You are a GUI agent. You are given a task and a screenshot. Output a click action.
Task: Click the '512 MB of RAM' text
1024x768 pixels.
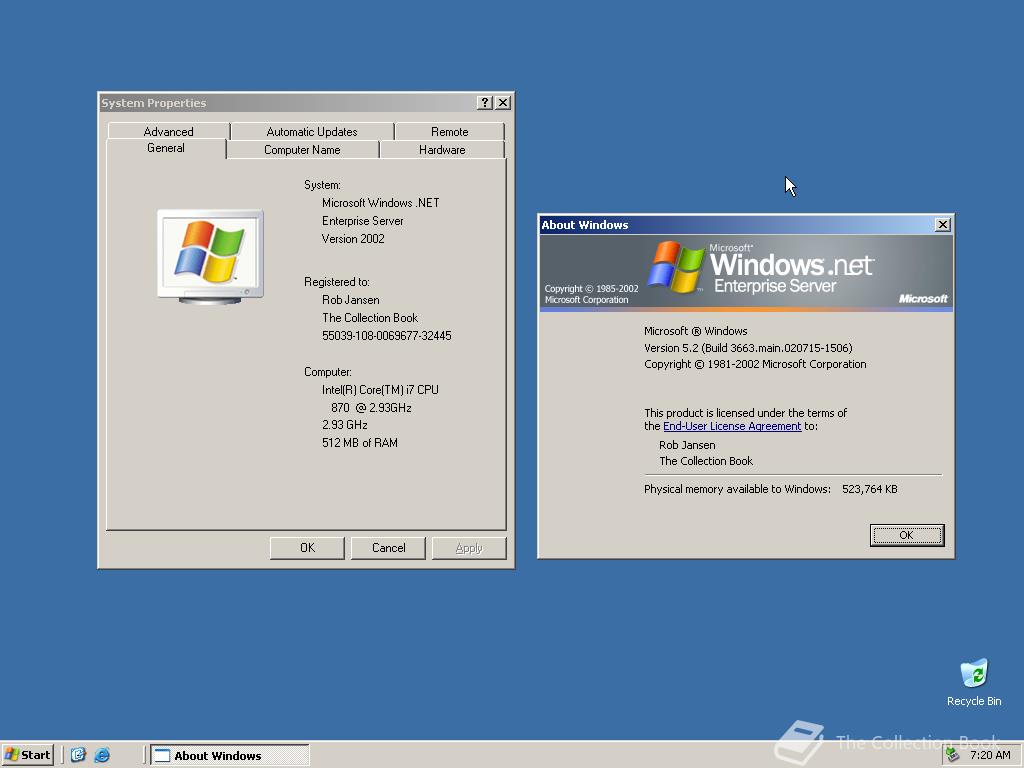click(360, 443)
